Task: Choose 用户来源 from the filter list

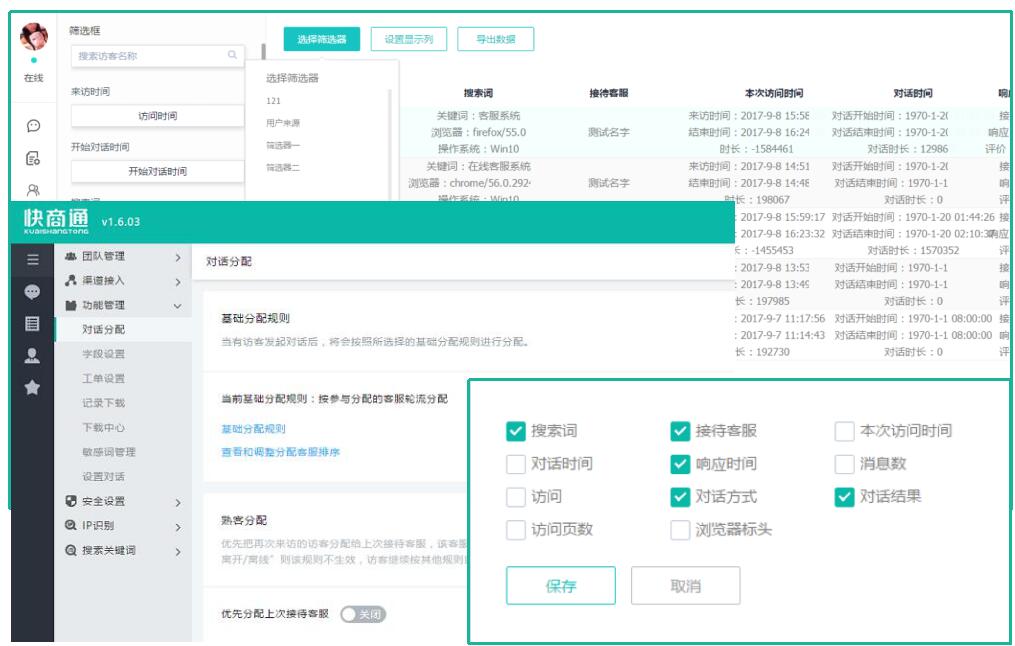Action: pos(283,123)
